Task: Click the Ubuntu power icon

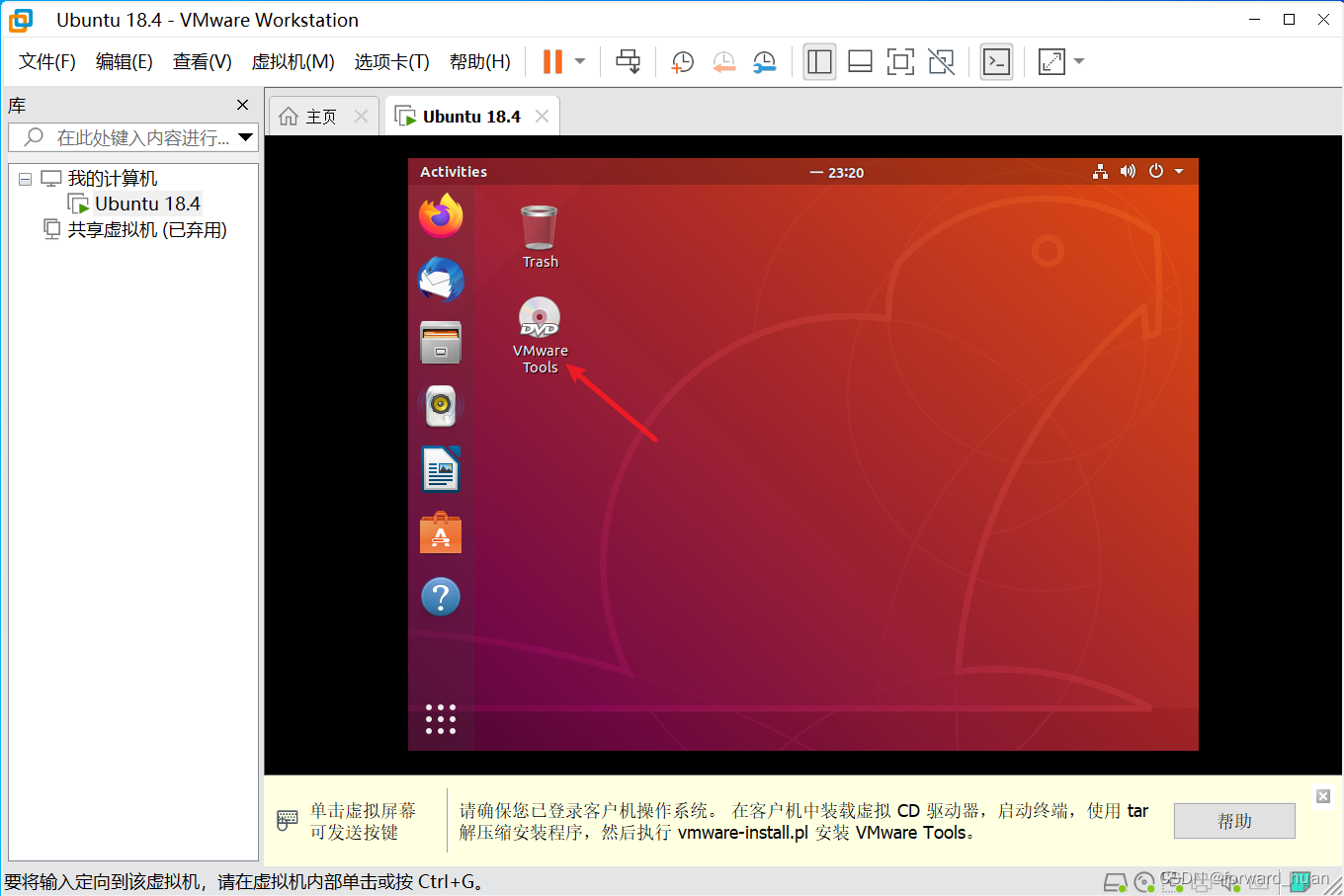Action: (1156, 171)
